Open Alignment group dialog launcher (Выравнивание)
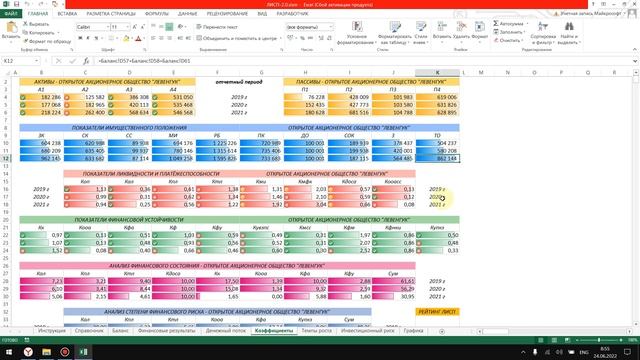 [x=281, y=50]
